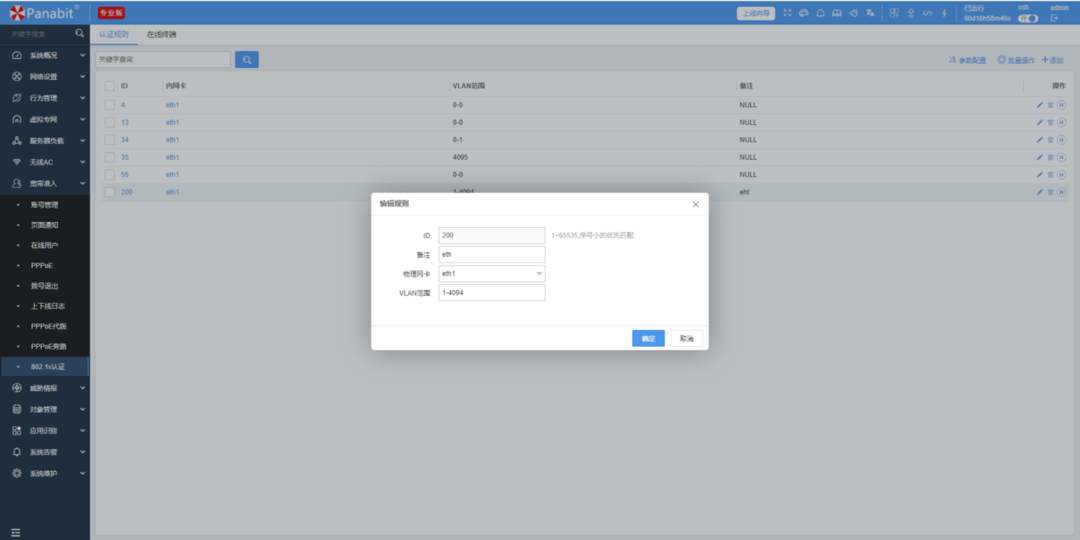Click the VLAN范围 input field with 1-4094

(492, 293)
